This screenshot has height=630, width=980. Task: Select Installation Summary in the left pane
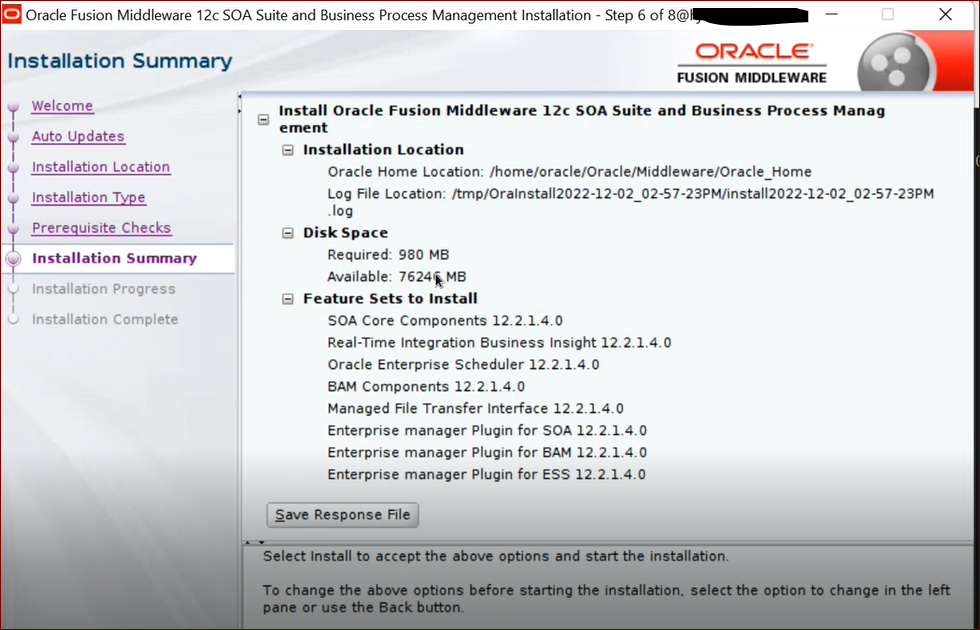[x=114, y=258]
